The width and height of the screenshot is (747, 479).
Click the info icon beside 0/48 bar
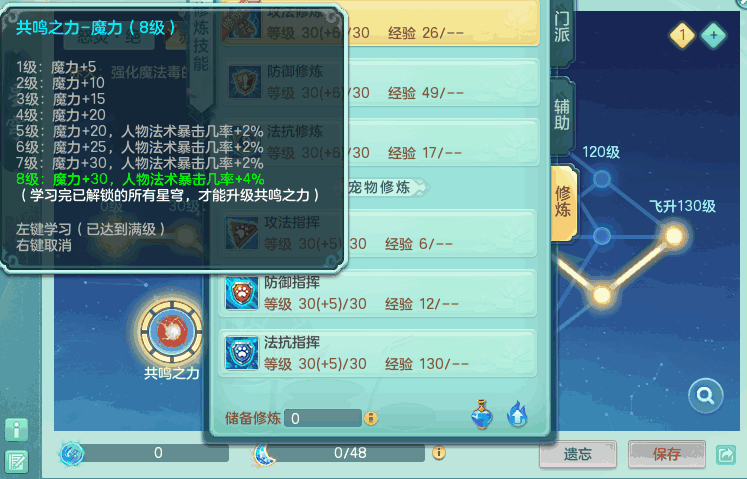pyautogui.click(x=439, y=452)
